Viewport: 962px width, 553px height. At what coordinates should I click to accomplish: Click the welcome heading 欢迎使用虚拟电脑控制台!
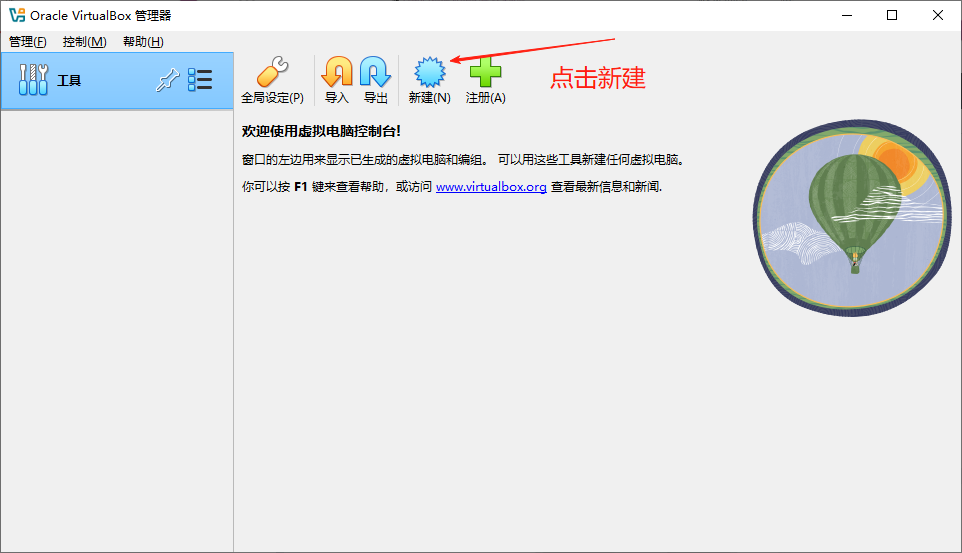coord(321,131)
